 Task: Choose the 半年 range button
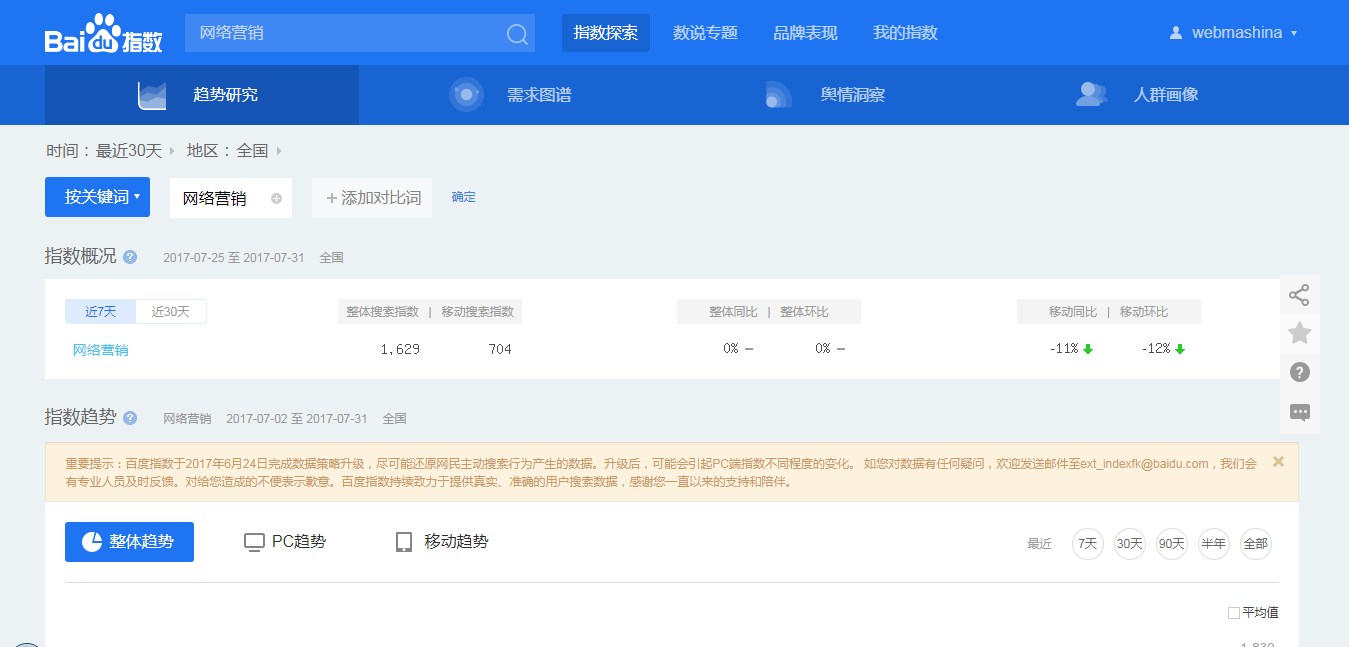pos(1213,544)
